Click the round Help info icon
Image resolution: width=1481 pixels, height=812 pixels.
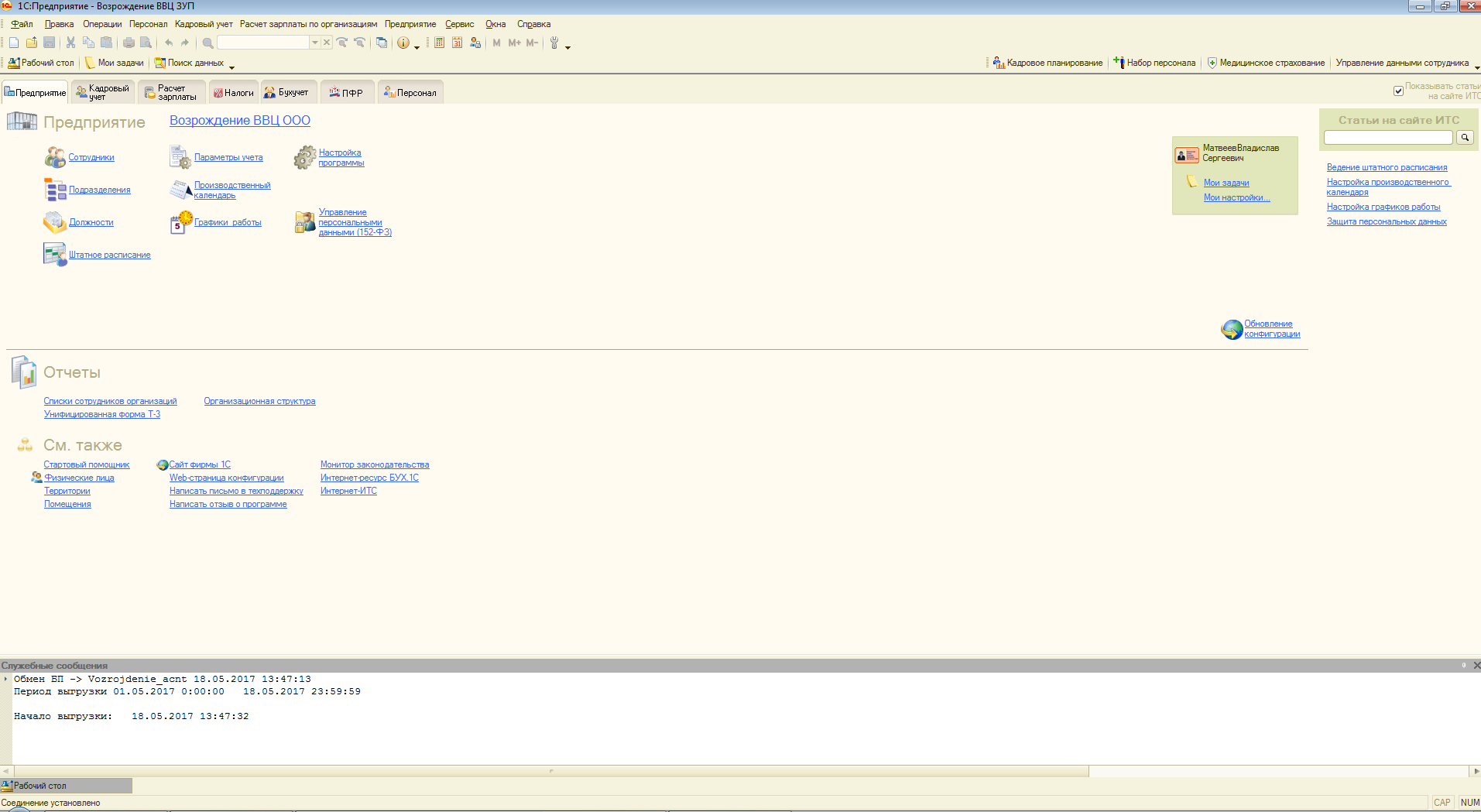pyautogui.click(x=403, y=43)
